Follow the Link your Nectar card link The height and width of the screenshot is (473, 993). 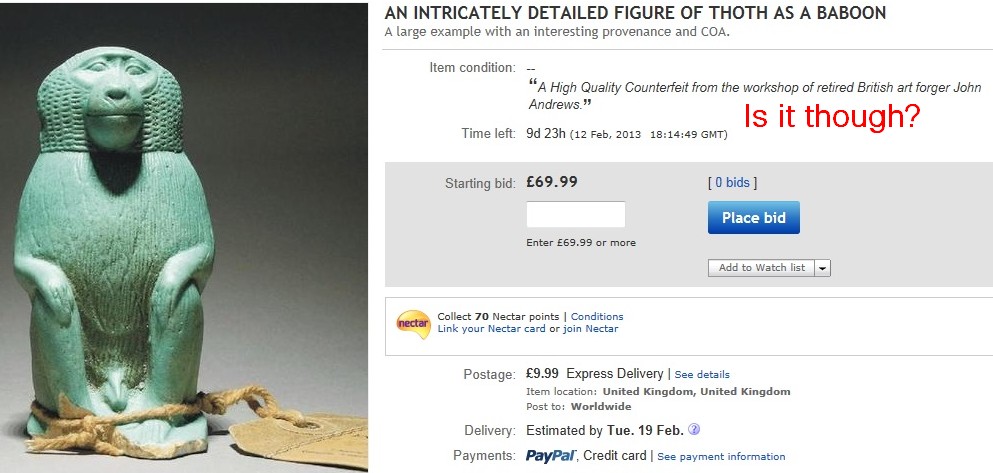click(x=491, y=329)
